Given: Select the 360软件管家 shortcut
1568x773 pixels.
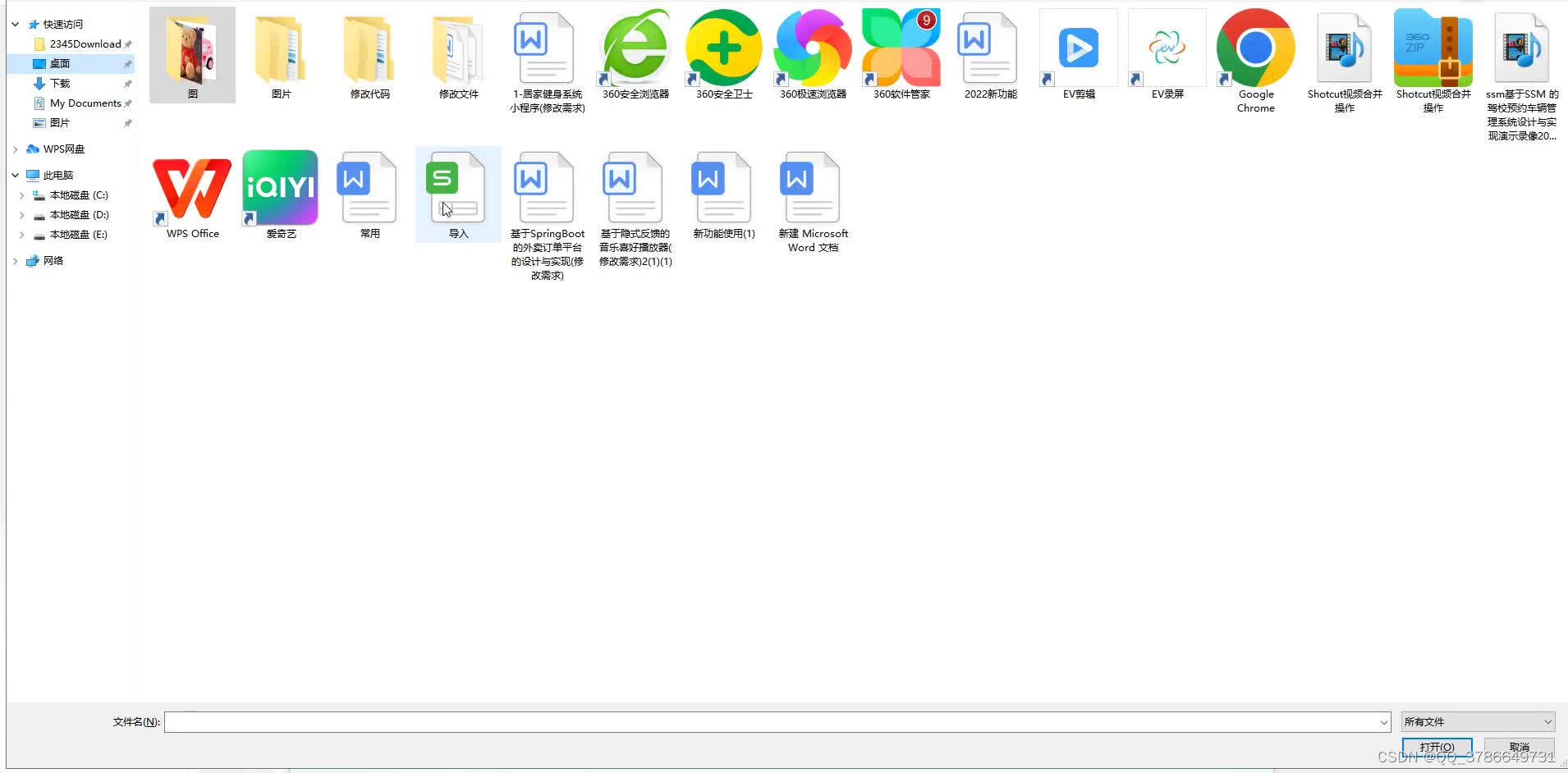Looking at the screenshot, I should coord(901,55).
